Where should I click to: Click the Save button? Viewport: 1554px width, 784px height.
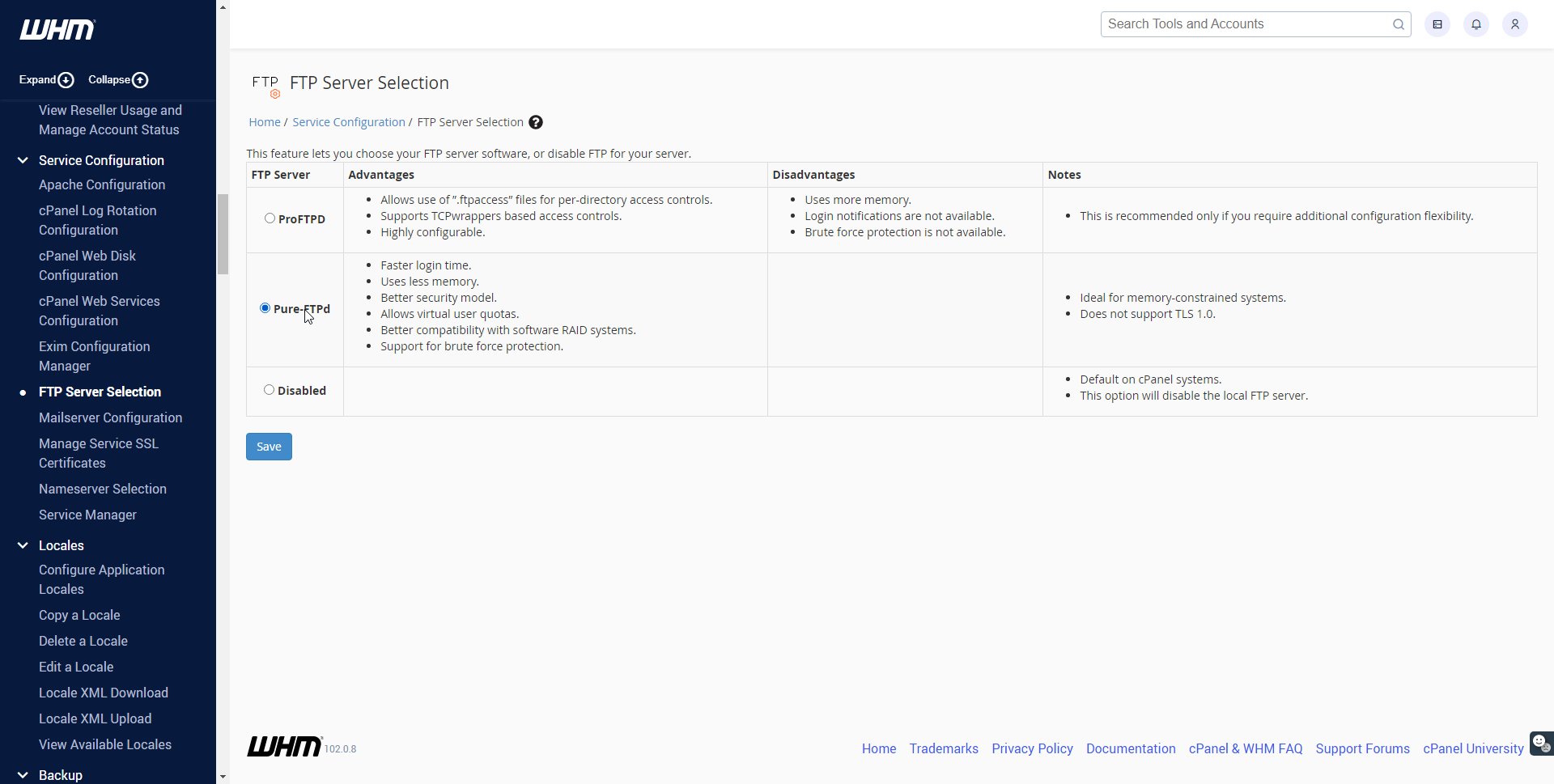pos(269,447)
